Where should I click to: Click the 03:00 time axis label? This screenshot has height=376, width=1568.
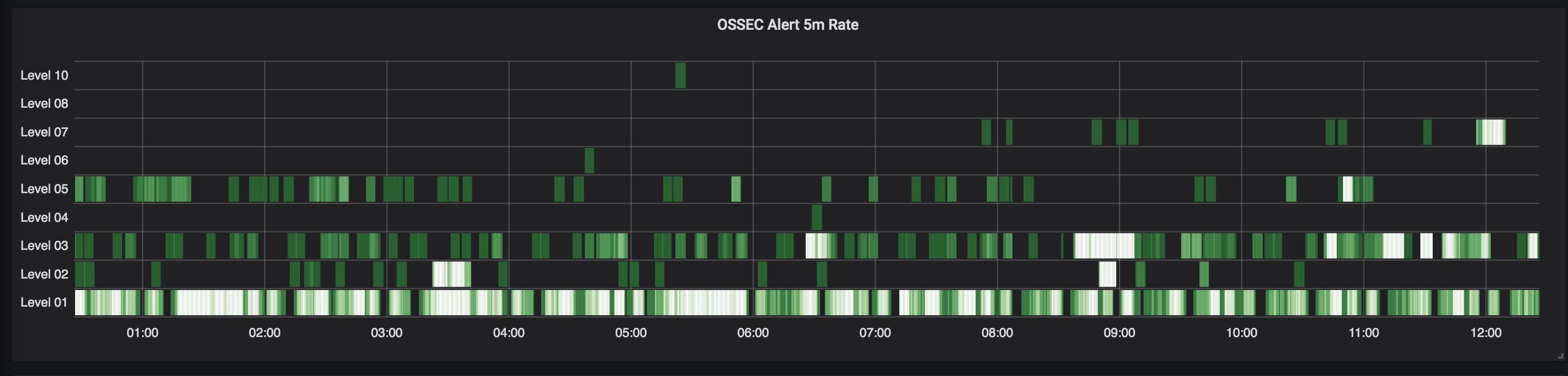click(387, 333)
